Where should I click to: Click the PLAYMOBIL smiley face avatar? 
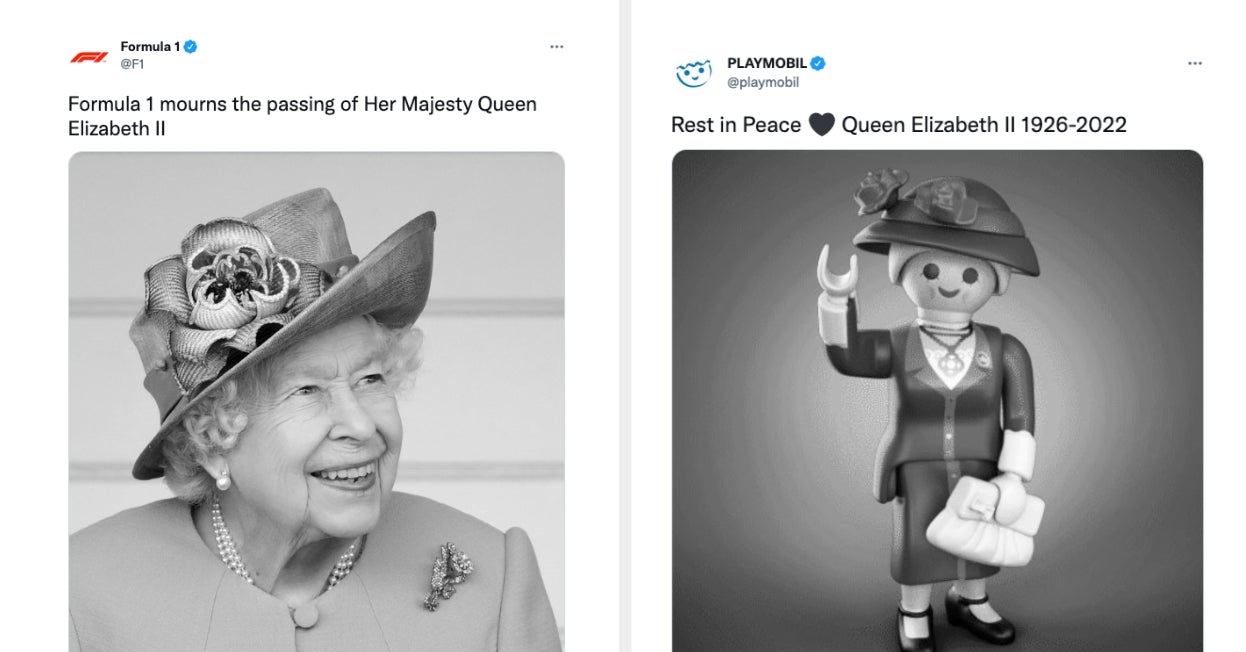tap(693, 73)
